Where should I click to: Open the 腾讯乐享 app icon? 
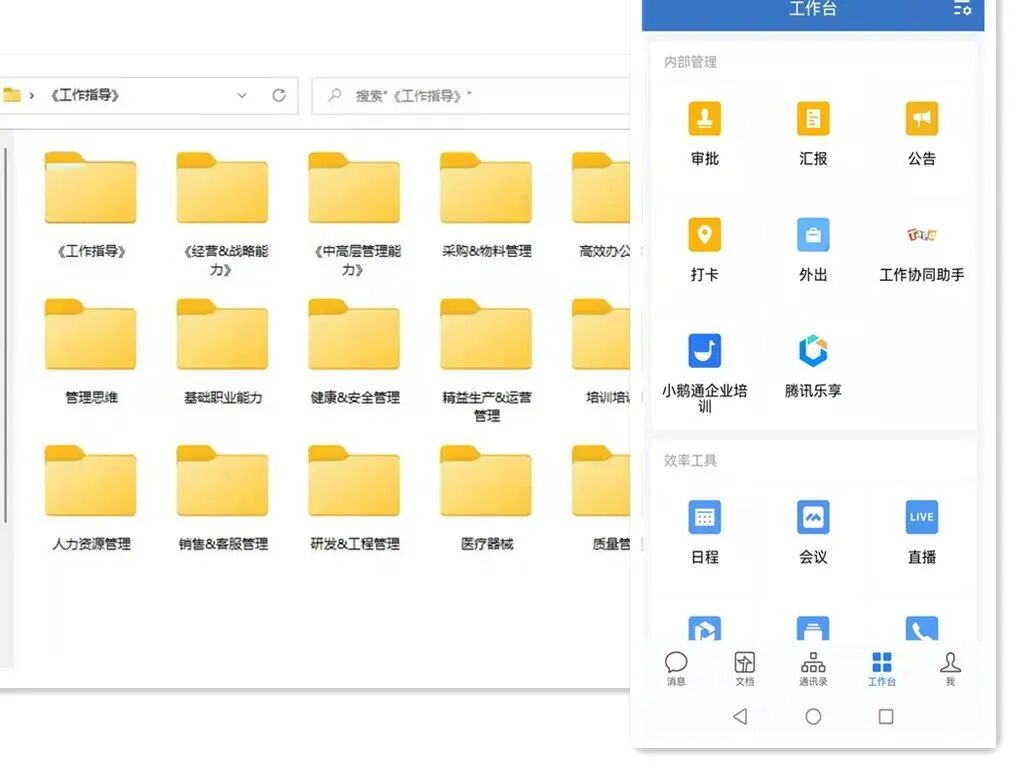point(813,349)
